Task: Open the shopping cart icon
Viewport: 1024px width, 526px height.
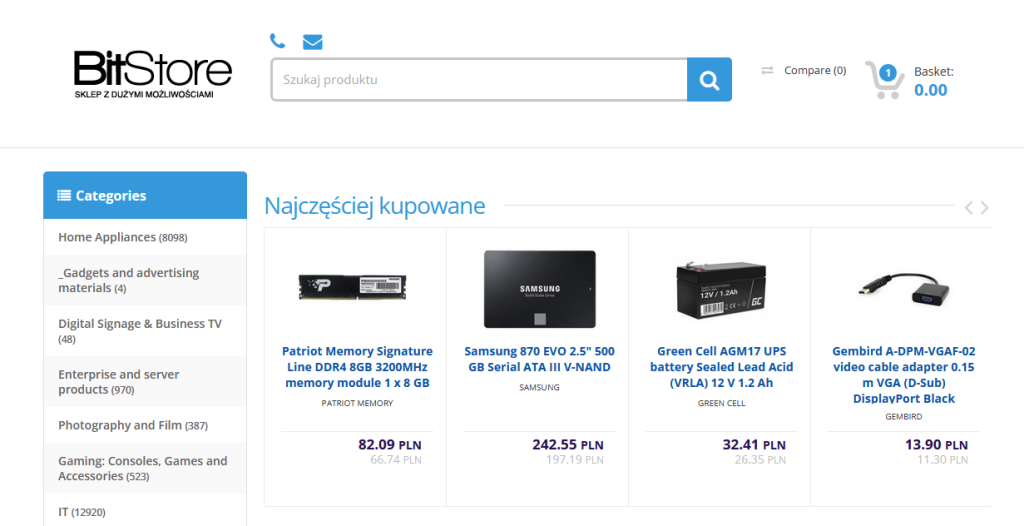Action: click(x=884, y=80)
